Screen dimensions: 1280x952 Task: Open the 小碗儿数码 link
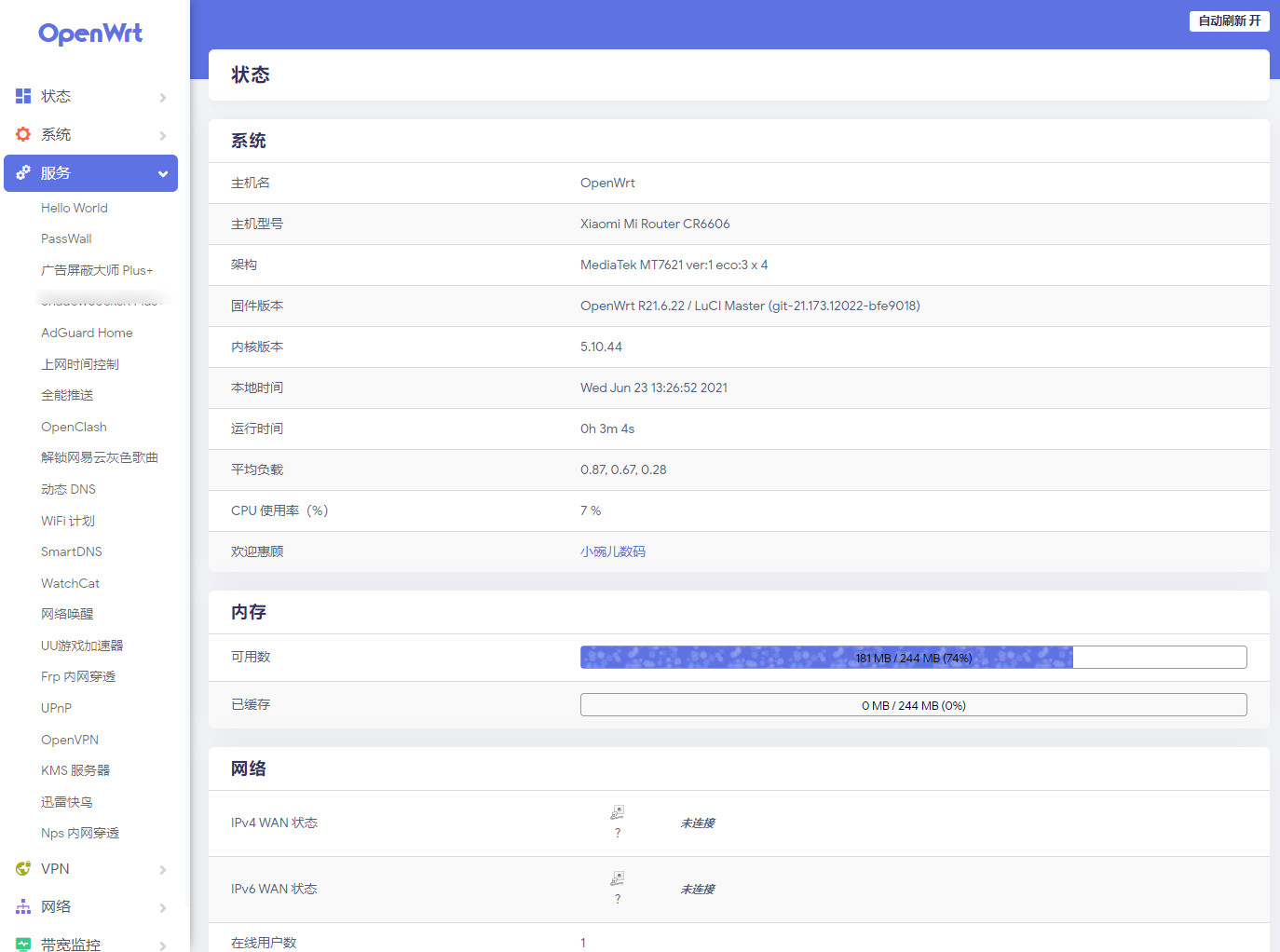click(612, 551)
